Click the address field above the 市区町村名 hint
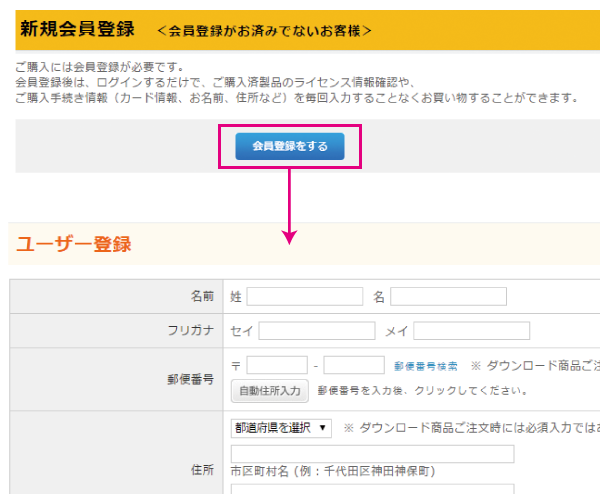 (372, 454)
